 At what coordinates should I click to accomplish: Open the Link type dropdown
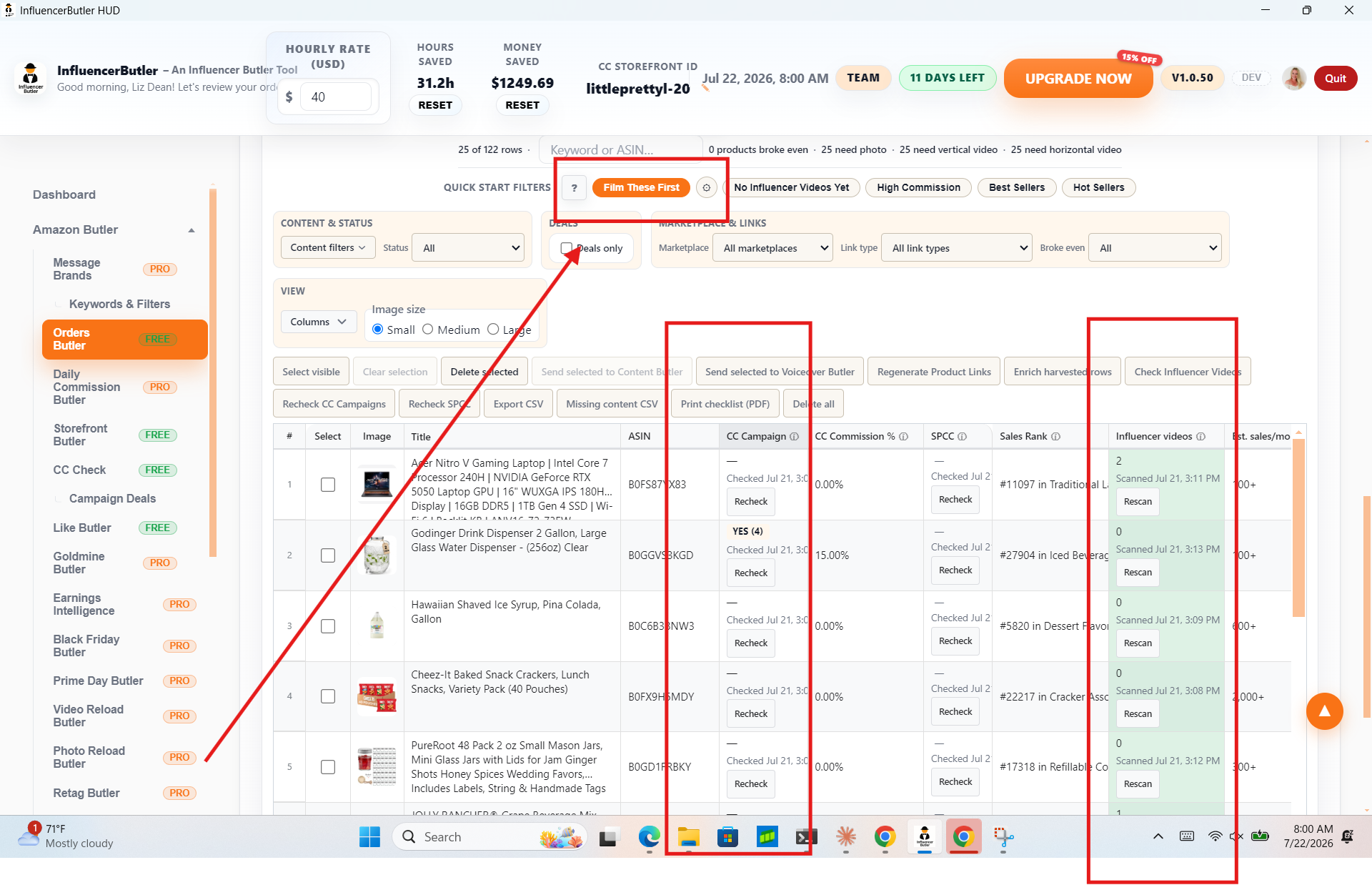pyautogui.click(x=957, y=248)
